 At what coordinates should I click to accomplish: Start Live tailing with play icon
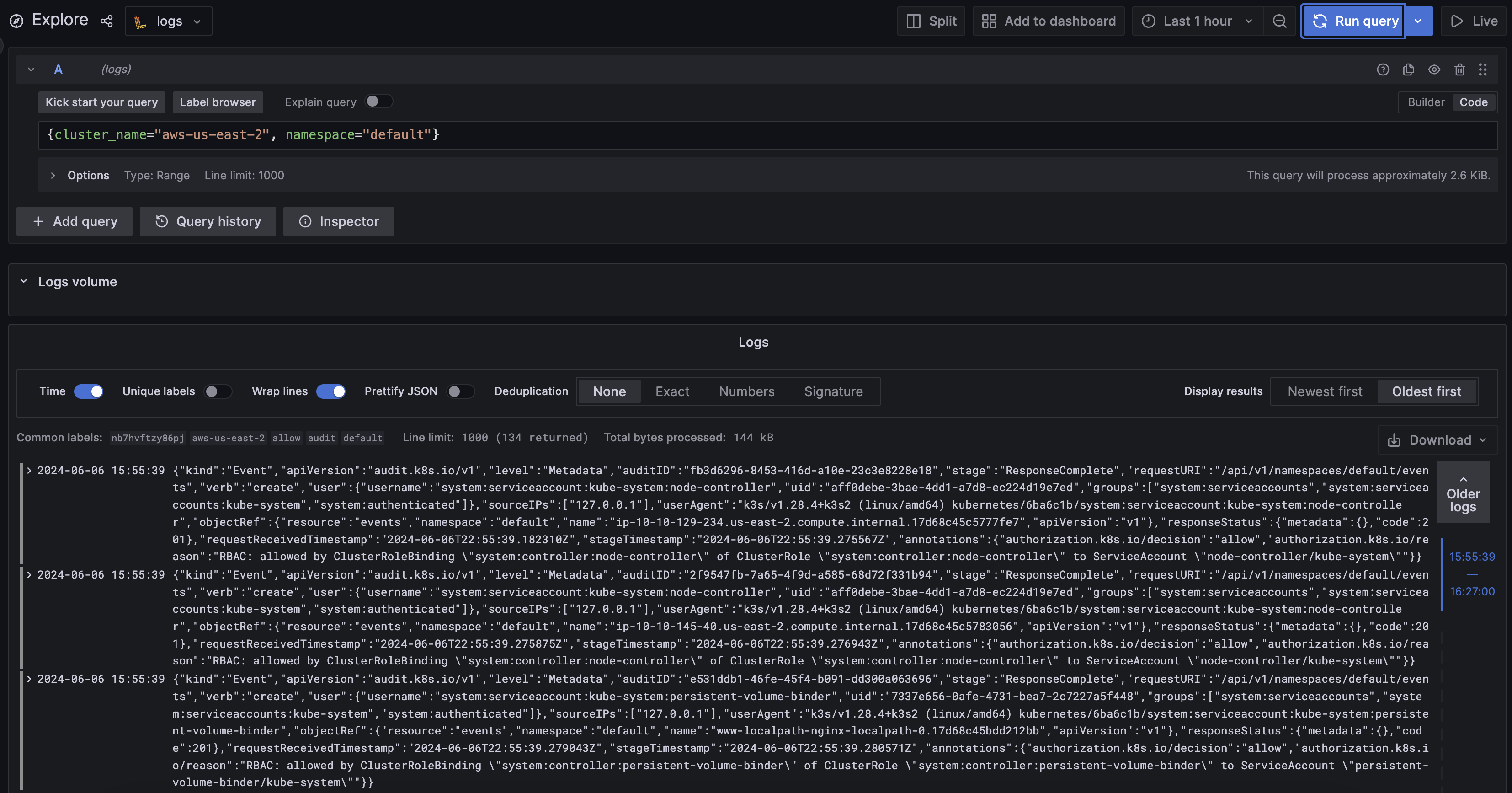(x=1473, y=21)
